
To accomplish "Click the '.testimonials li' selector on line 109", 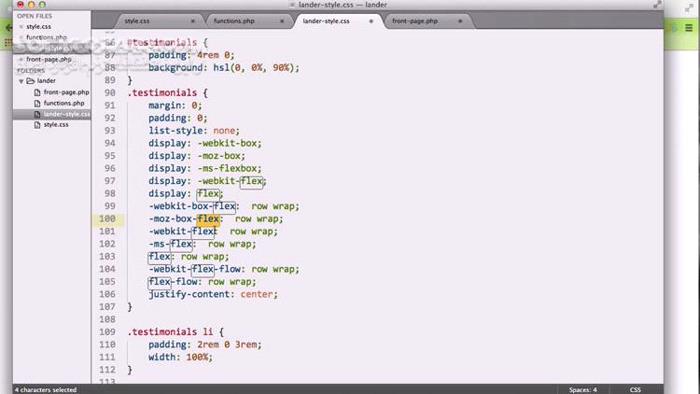I will pos(170,332).
